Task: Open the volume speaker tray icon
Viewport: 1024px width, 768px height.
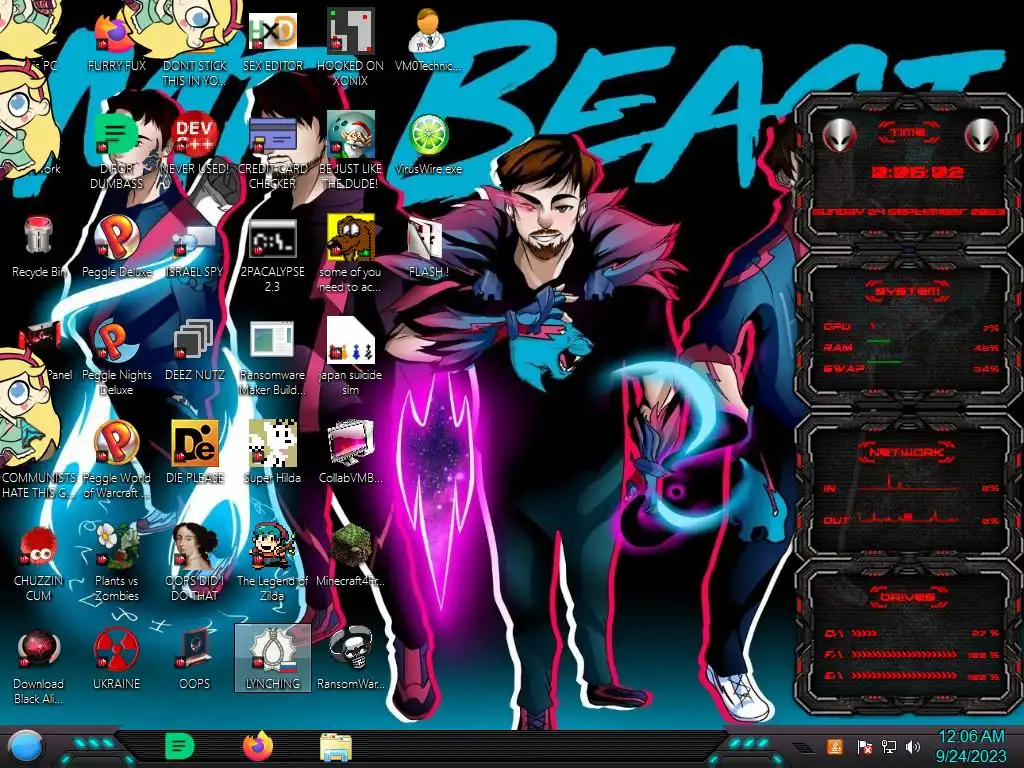Action: point(913,746)
